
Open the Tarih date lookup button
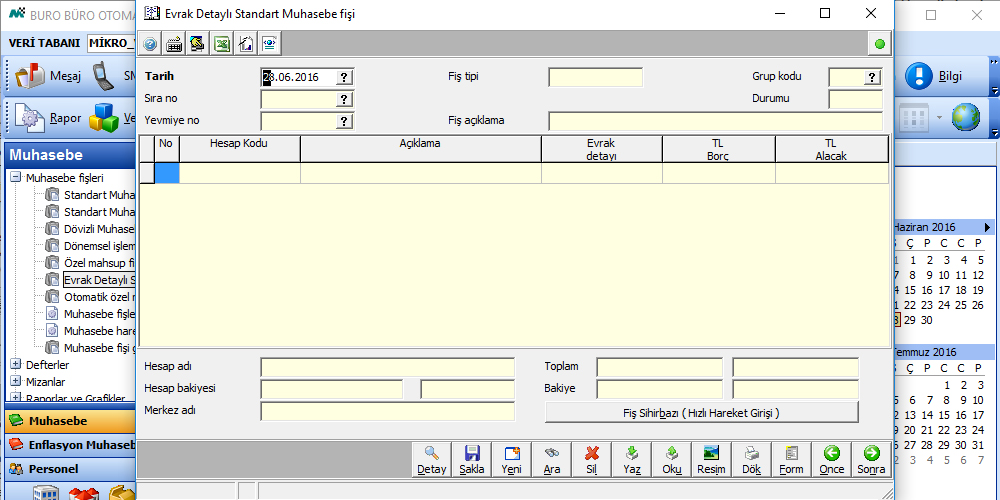click(x=344, y=77)
